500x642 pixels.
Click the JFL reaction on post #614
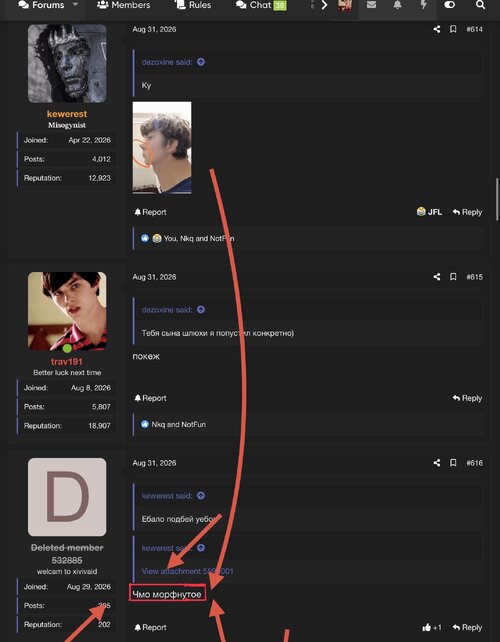point(429,212)
